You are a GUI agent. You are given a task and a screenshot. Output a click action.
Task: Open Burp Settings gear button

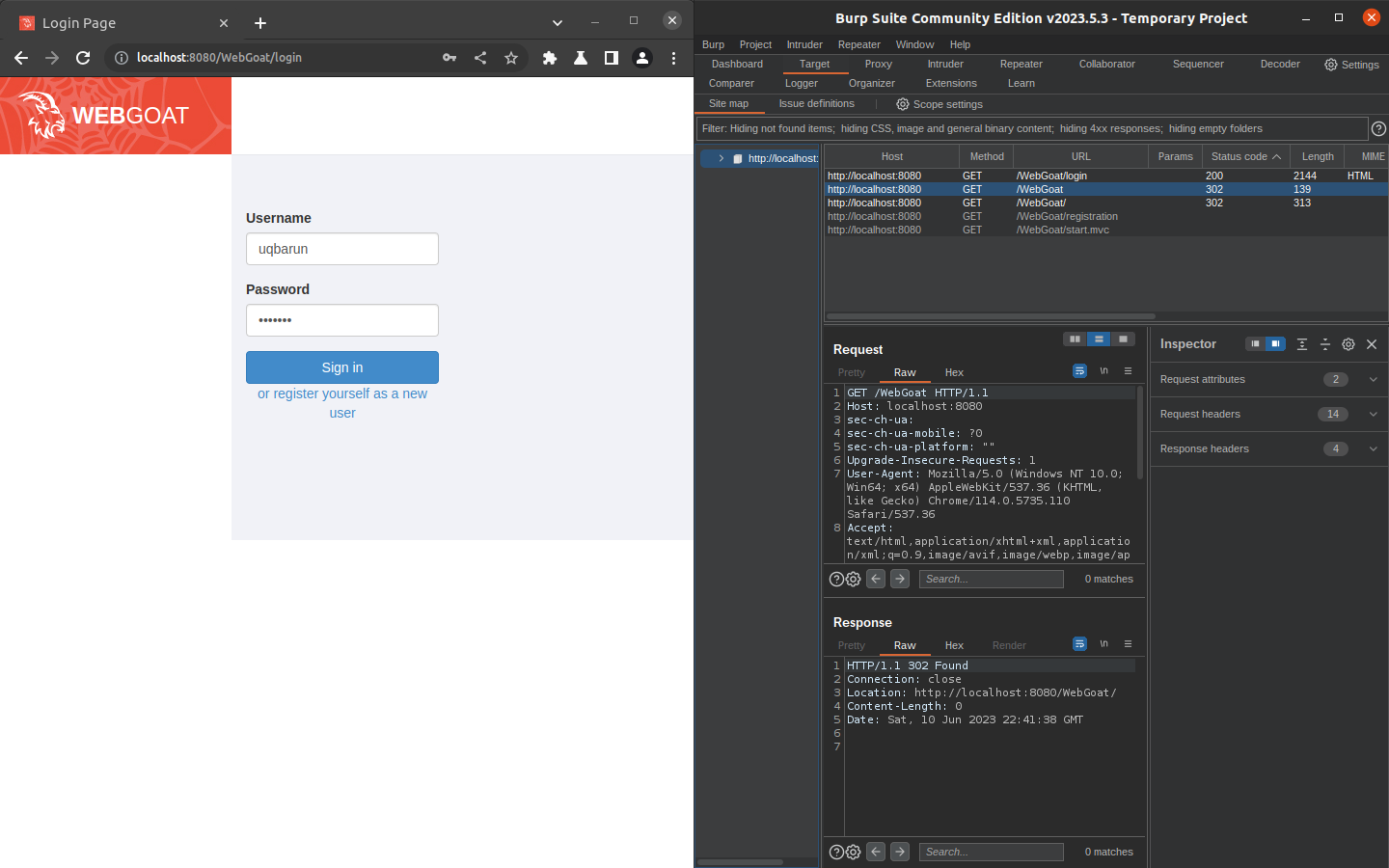click(x=1351, y=65)
